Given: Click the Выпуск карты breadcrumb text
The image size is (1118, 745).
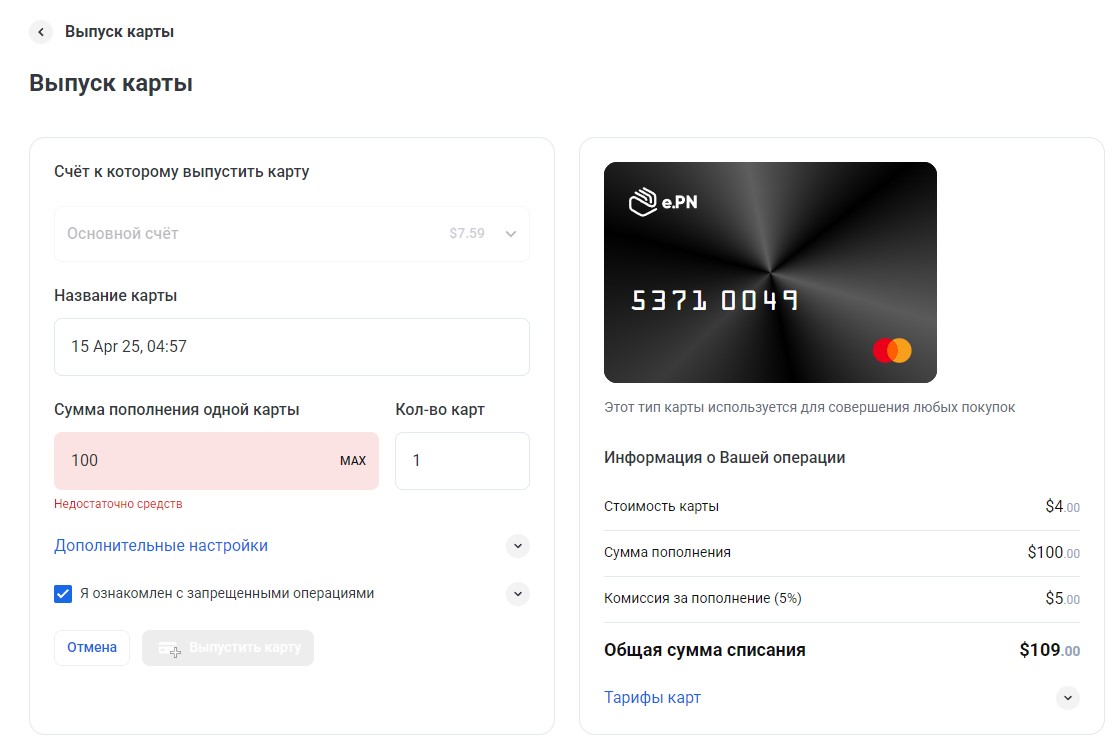Looking at the screenshot, I should (119, 32).
